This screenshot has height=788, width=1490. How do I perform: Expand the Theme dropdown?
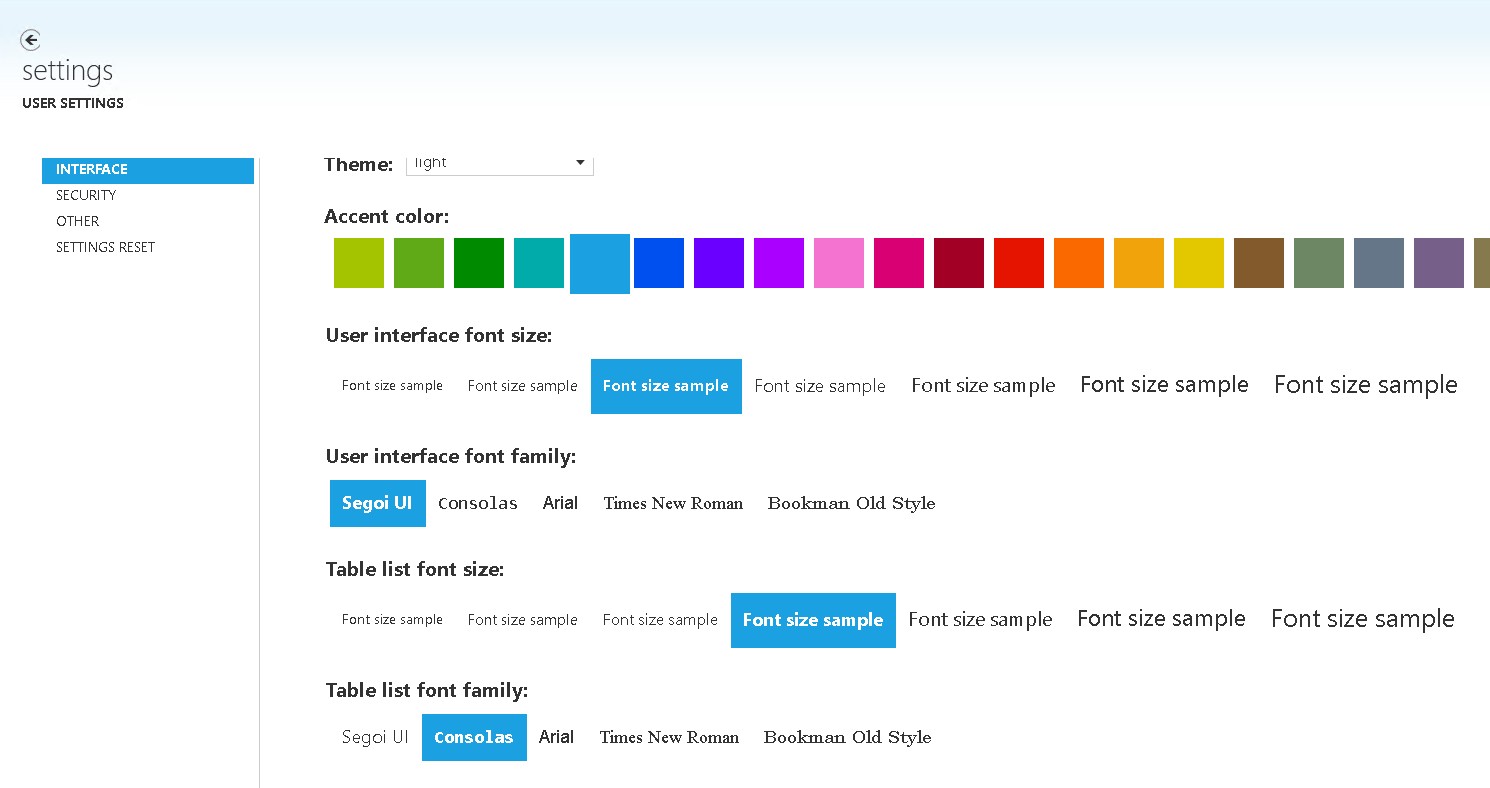[500, 164]
